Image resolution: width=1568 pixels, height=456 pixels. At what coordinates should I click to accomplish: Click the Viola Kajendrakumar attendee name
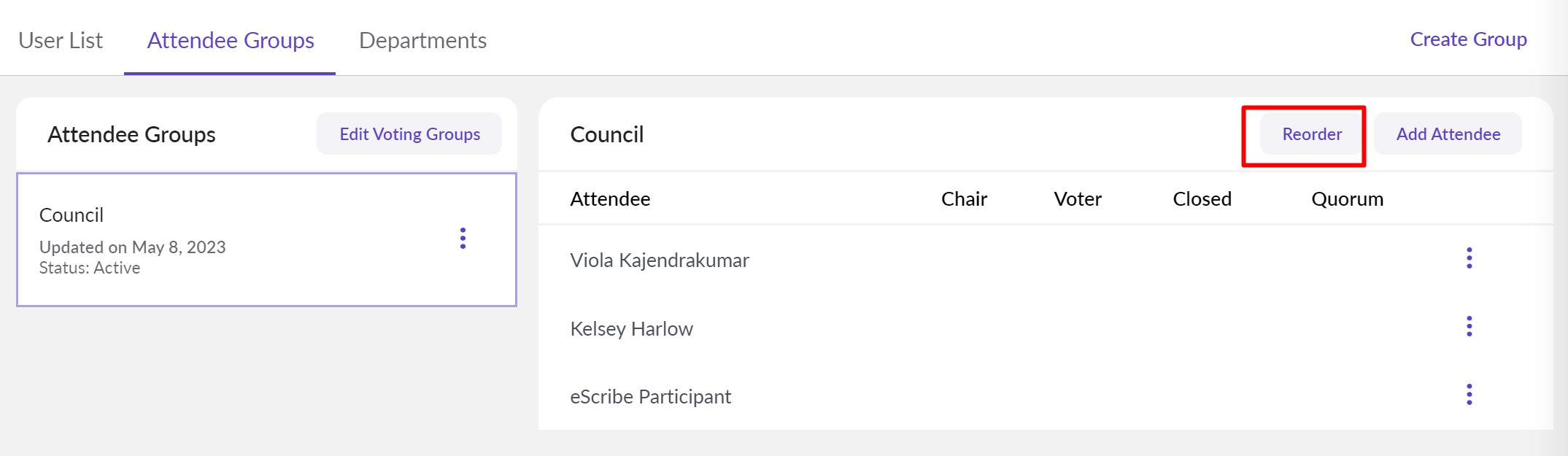660,260
